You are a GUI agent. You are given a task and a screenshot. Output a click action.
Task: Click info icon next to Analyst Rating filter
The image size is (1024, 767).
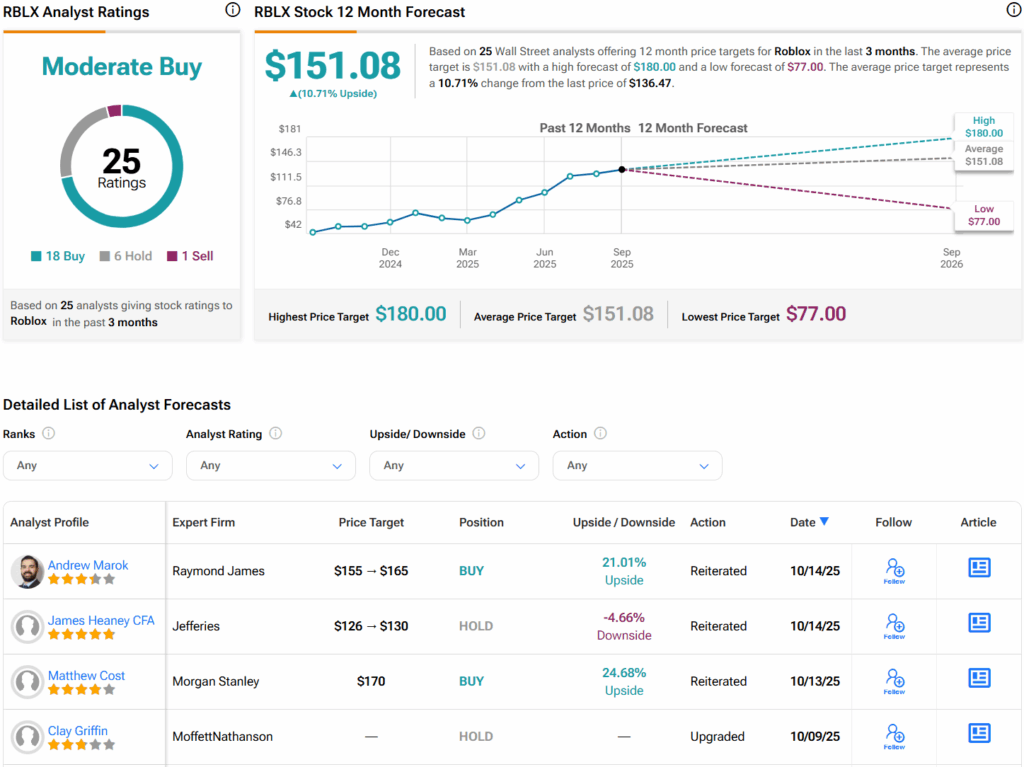pos(276,434)
